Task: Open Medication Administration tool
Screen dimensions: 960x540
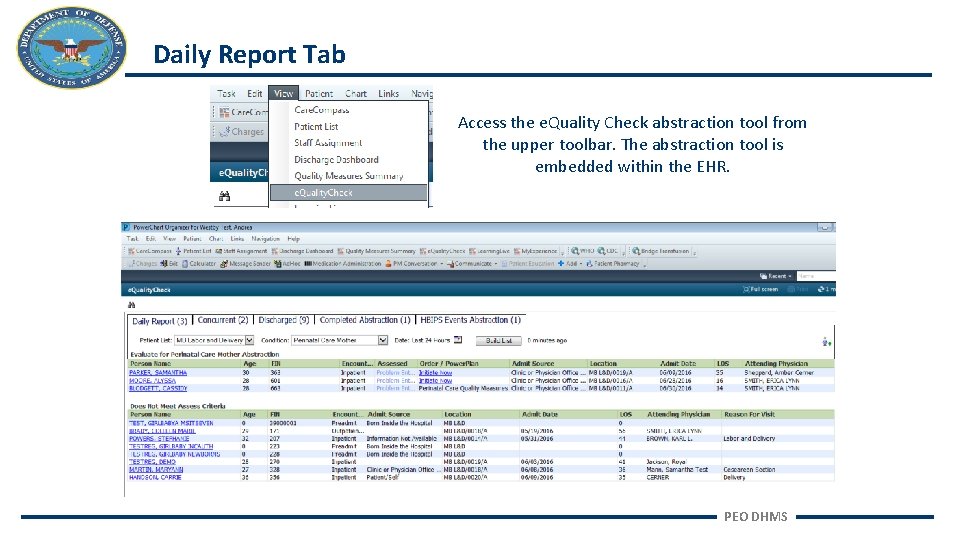Action: point(343,264)
